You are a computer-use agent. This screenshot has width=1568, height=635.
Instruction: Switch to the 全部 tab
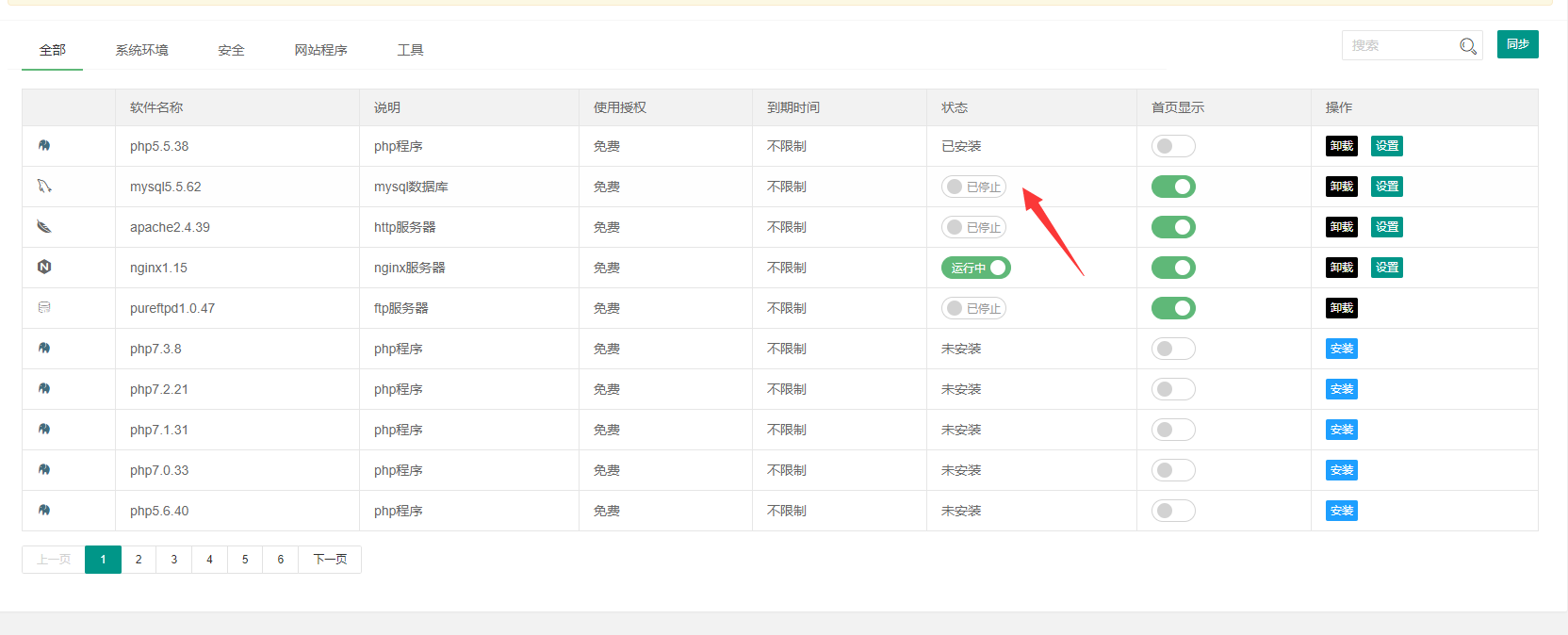53,50
